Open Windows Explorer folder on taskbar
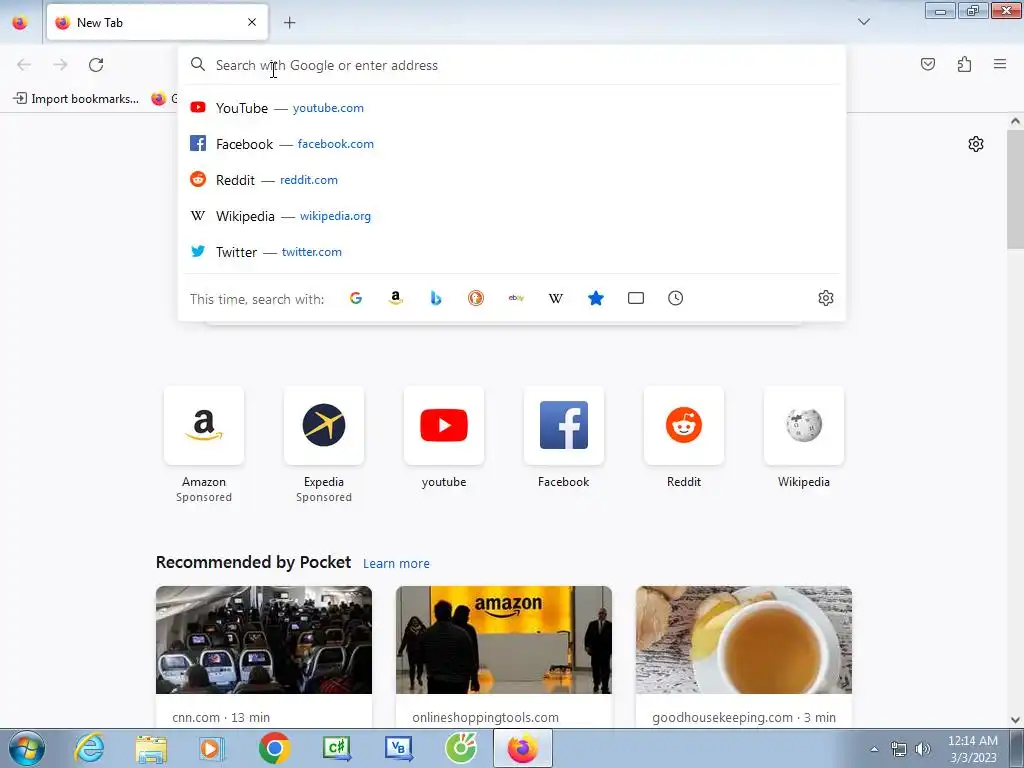 (151, 748)
